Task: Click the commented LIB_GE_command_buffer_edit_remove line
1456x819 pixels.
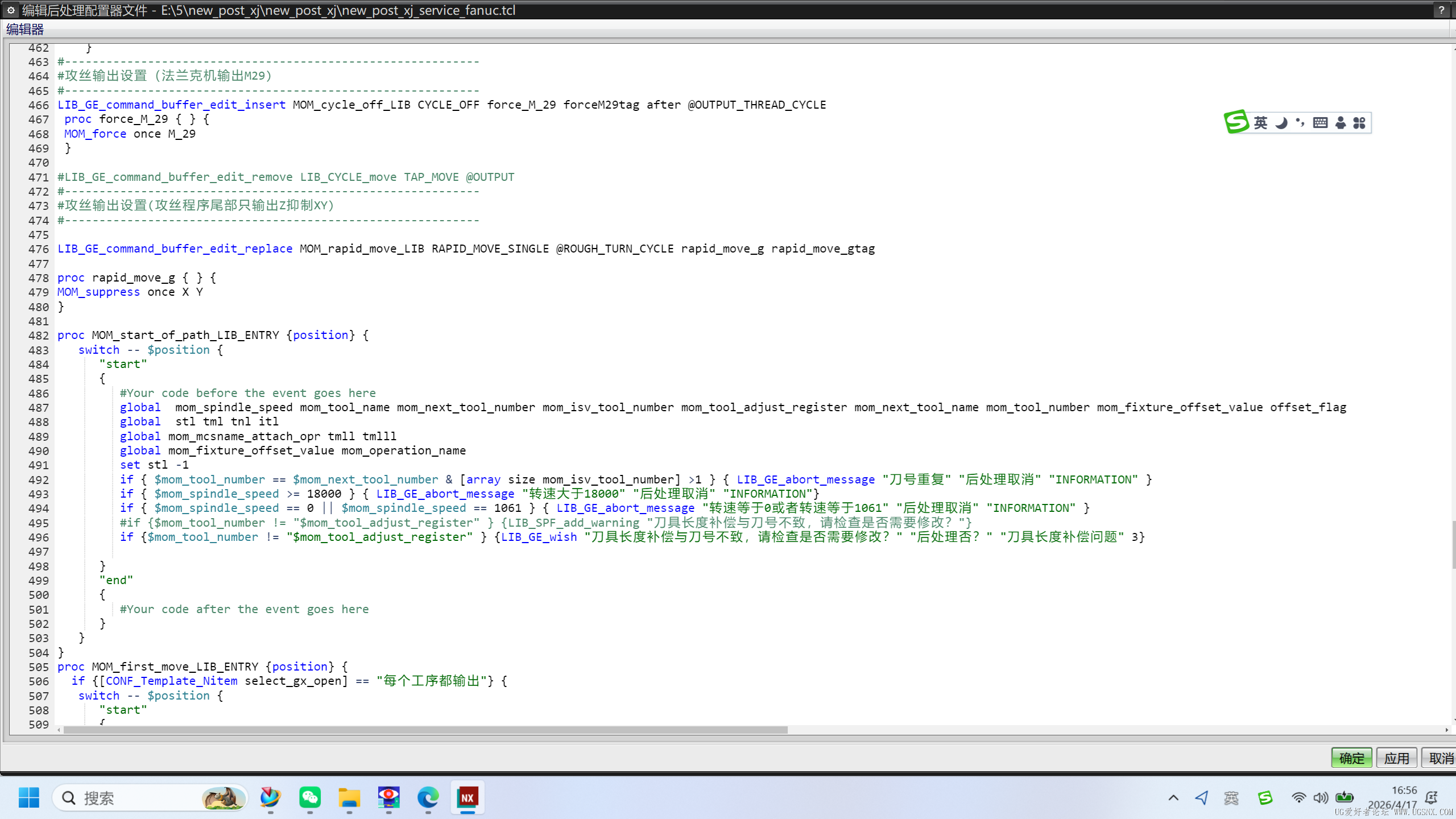Action: (286, 177)
